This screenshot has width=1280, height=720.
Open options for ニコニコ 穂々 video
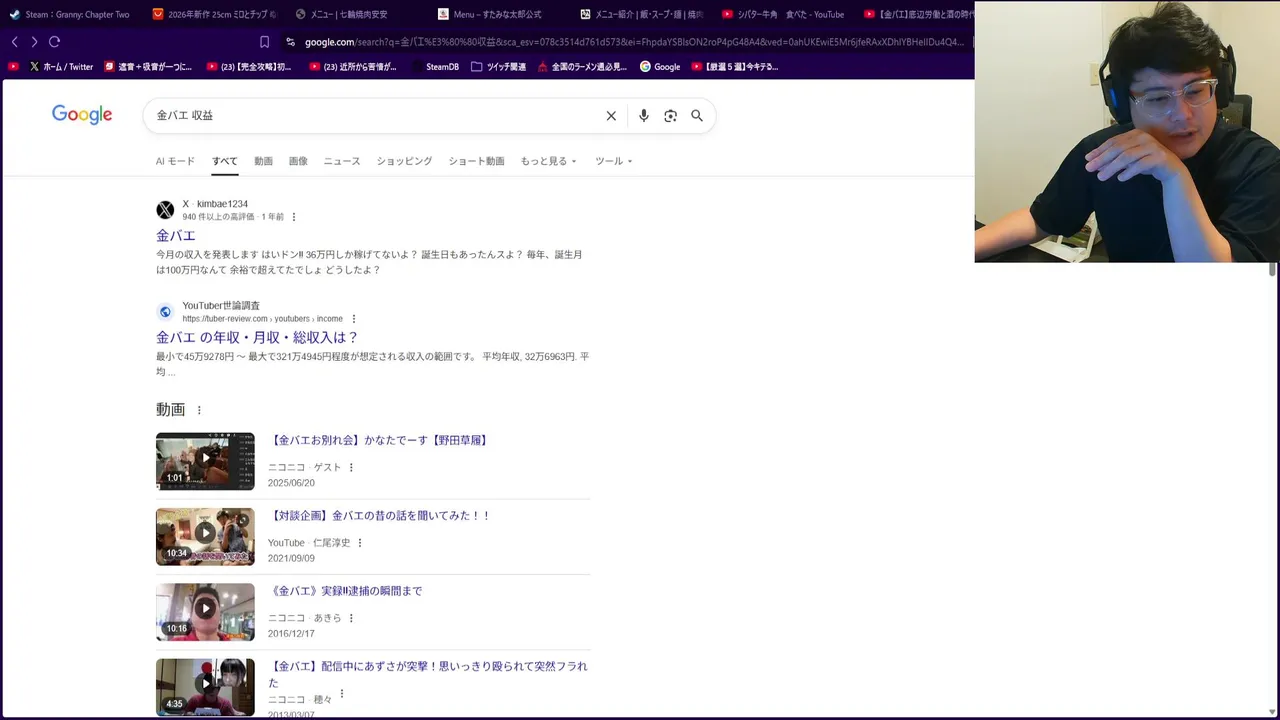click(x=342, y=694)
